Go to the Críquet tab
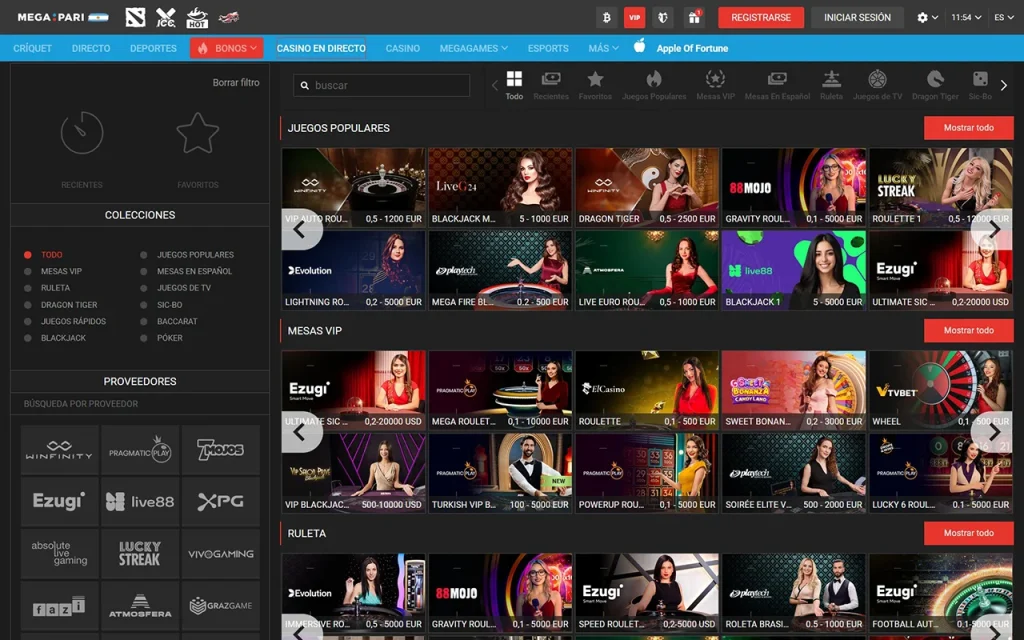Image resolution: width=1024 pixels, height=640 pixels. tap(33, 48)
